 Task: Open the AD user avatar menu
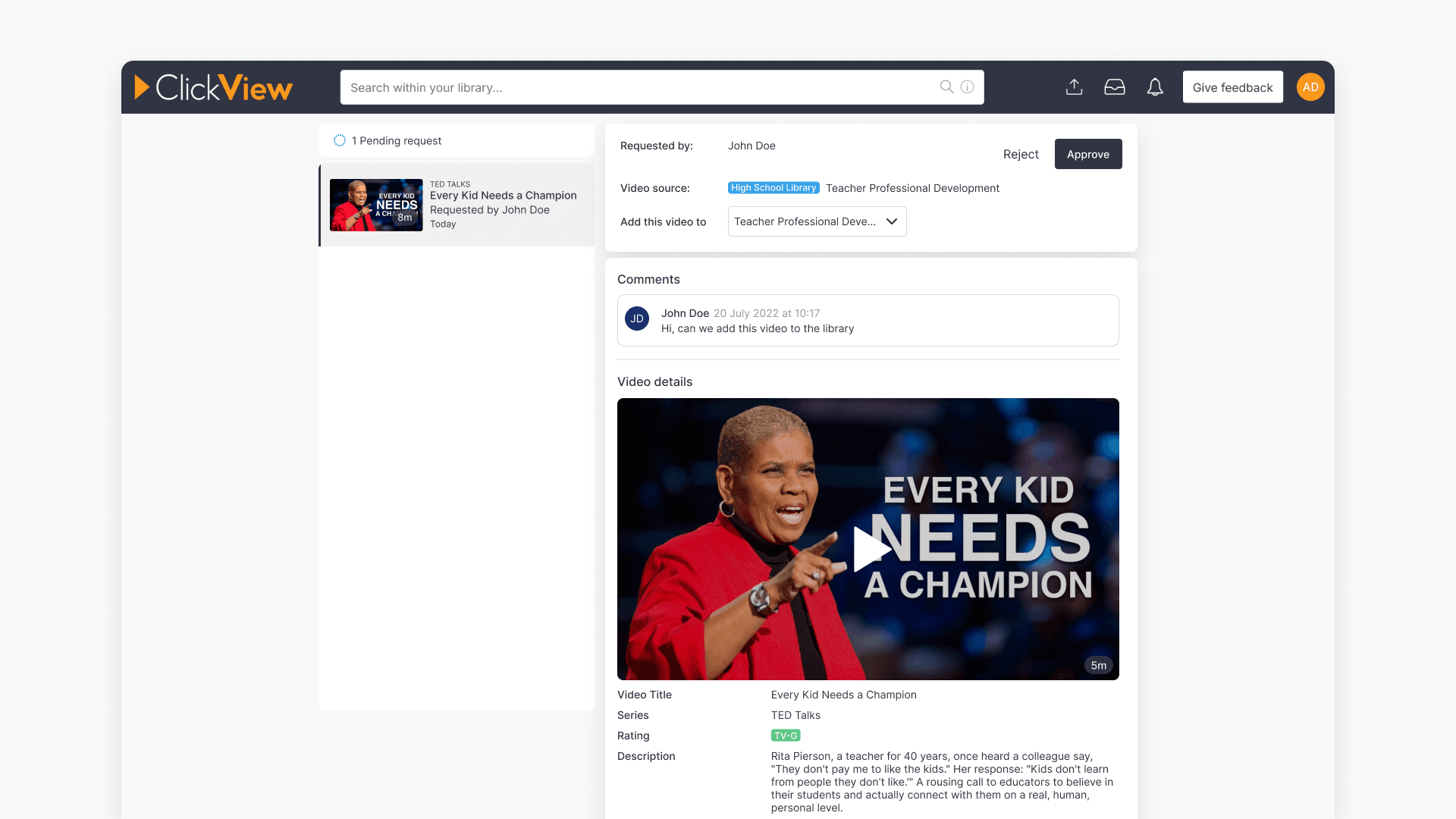pos(1310,86)
